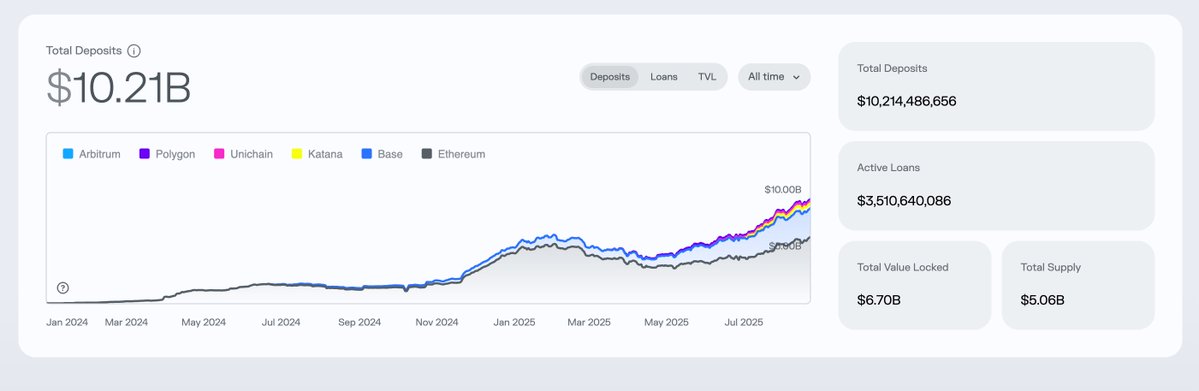Viewport: 1199px width, 391px height.
Task: Toggle the Unichain legend swatch
Action: (219, 154)
